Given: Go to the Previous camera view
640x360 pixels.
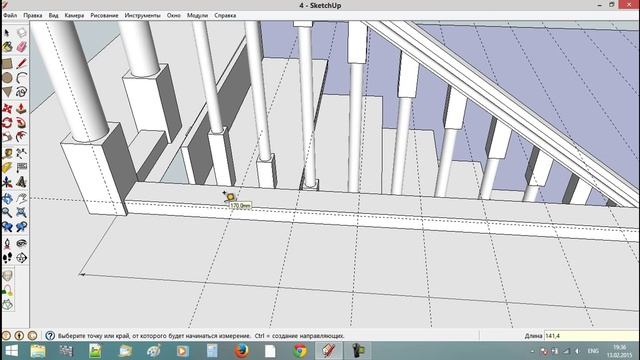Looking at the screenshot, I should click(7, 227).
